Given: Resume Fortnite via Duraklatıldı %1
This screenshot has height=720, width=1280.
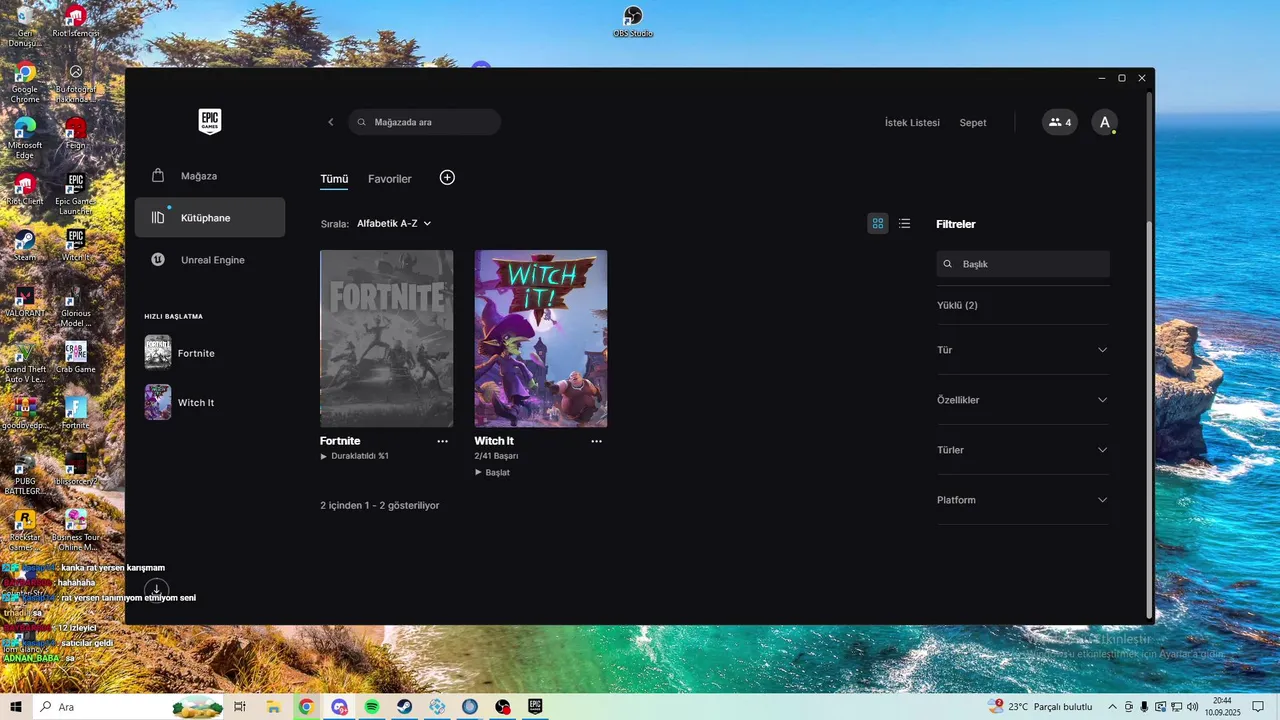Looking at the screenshot, I should (354, 456).
